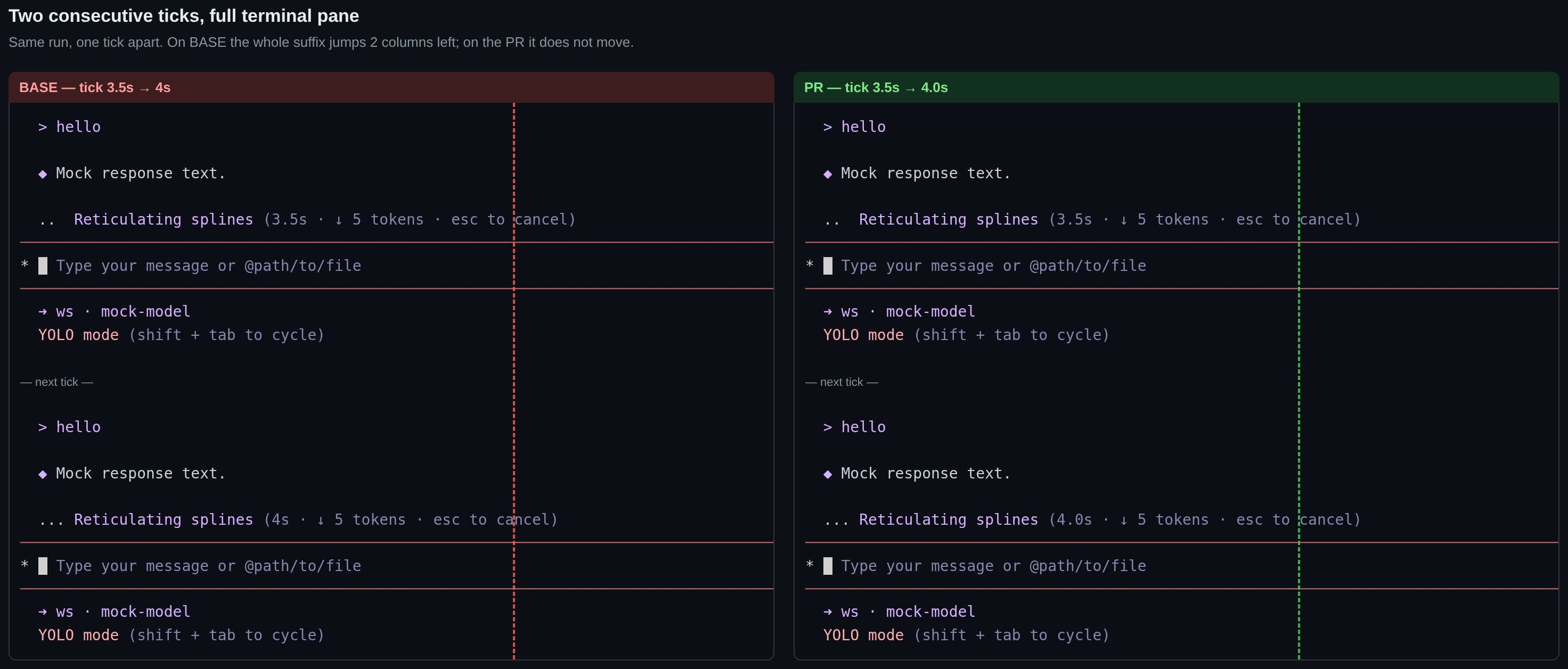The width and height of the screenshot is (1568, 669).
Task: Click '(shift + tab to cycle)' in PR 4.0s snapshot
Action: [x=1011, y=635]
